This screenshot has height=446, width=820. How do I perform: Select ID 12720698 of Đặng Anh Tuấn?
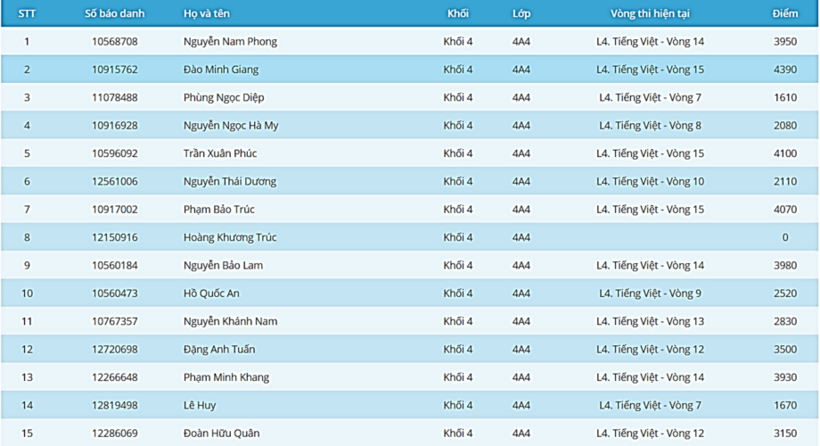115,350
